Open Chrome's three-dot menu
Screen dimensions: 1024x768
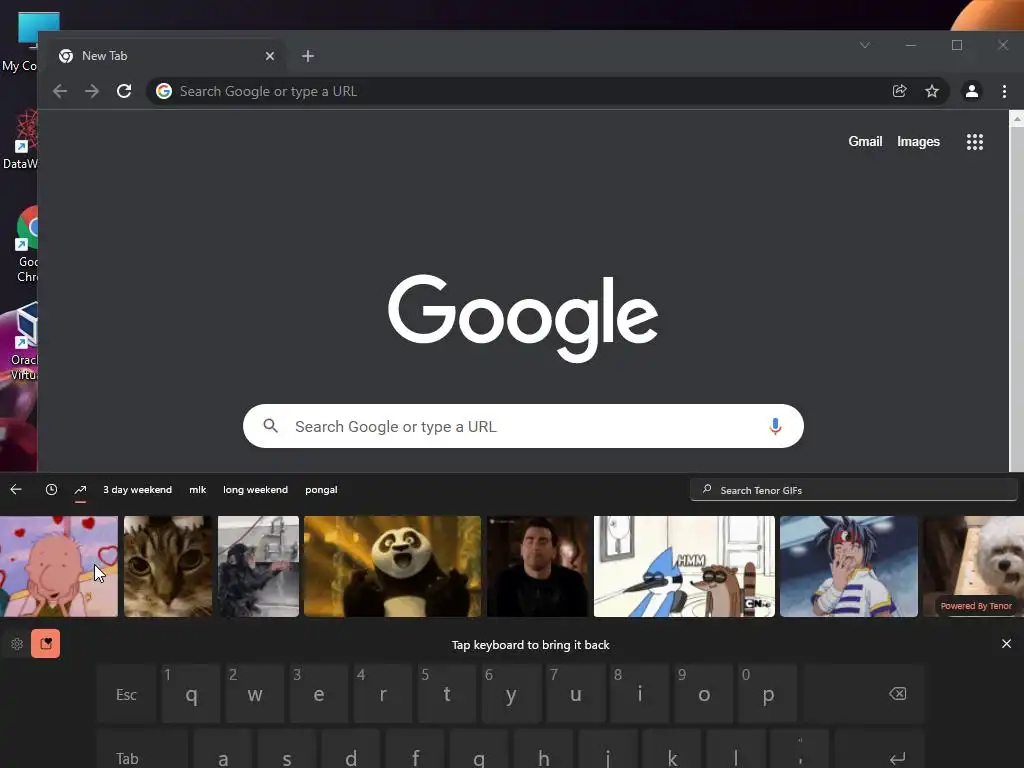(1004, 91)
